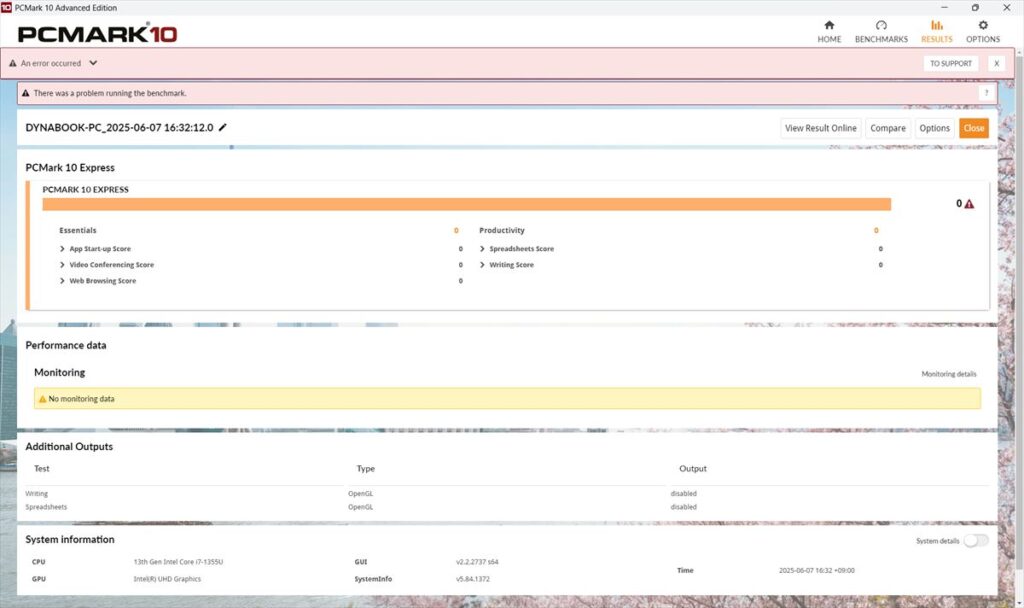Click the orange Close button

pos(974,128)
